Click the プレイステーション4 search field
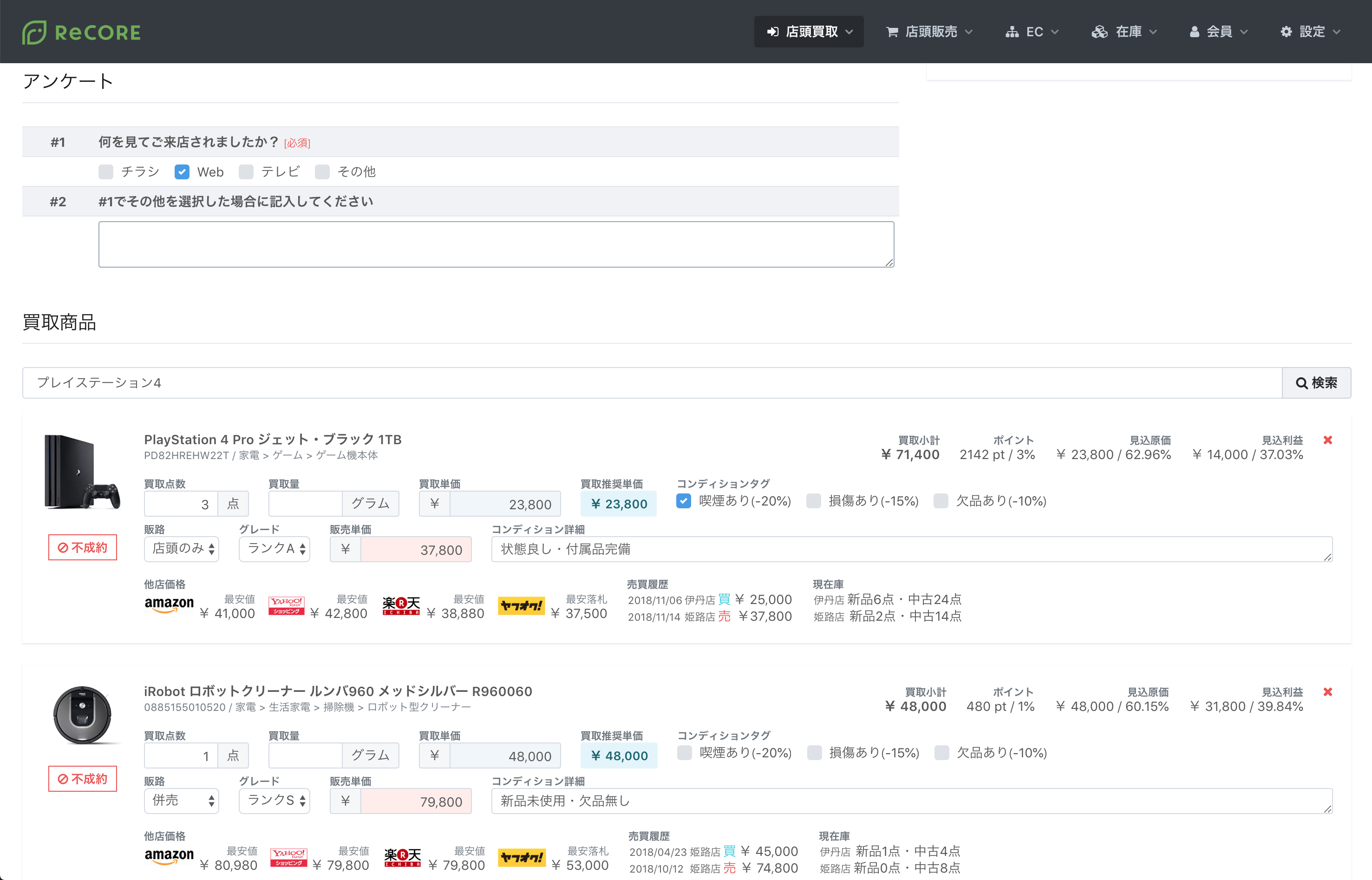 (x=652, y=382)
